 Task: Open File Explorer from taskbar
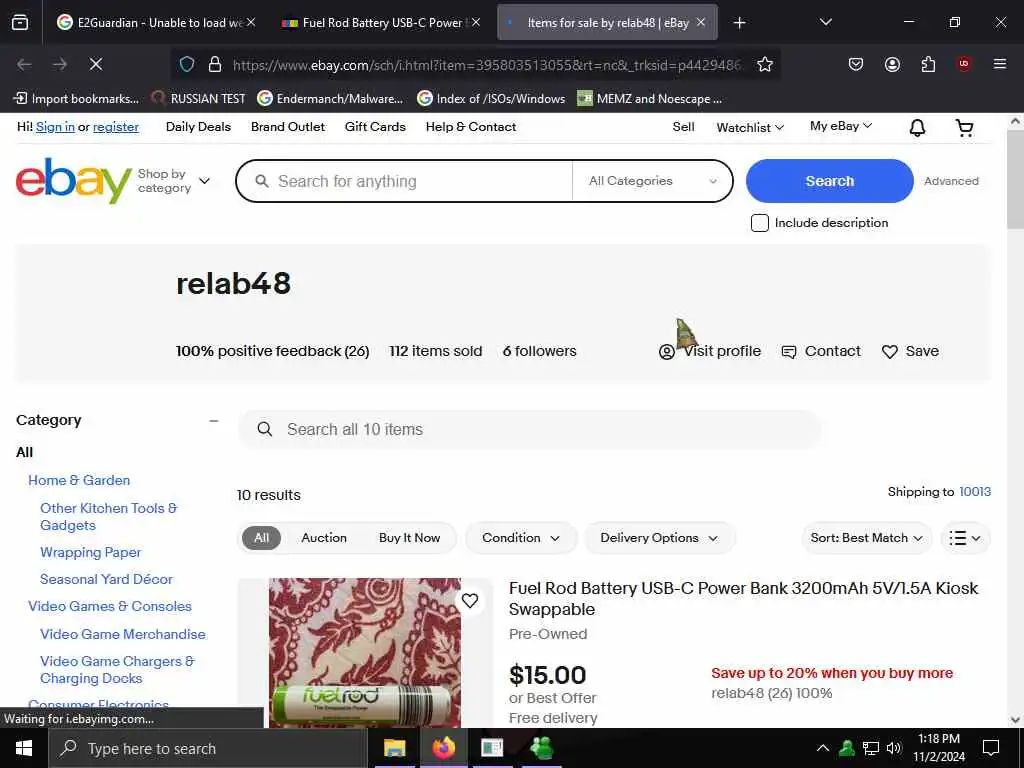tap(394, 748)
